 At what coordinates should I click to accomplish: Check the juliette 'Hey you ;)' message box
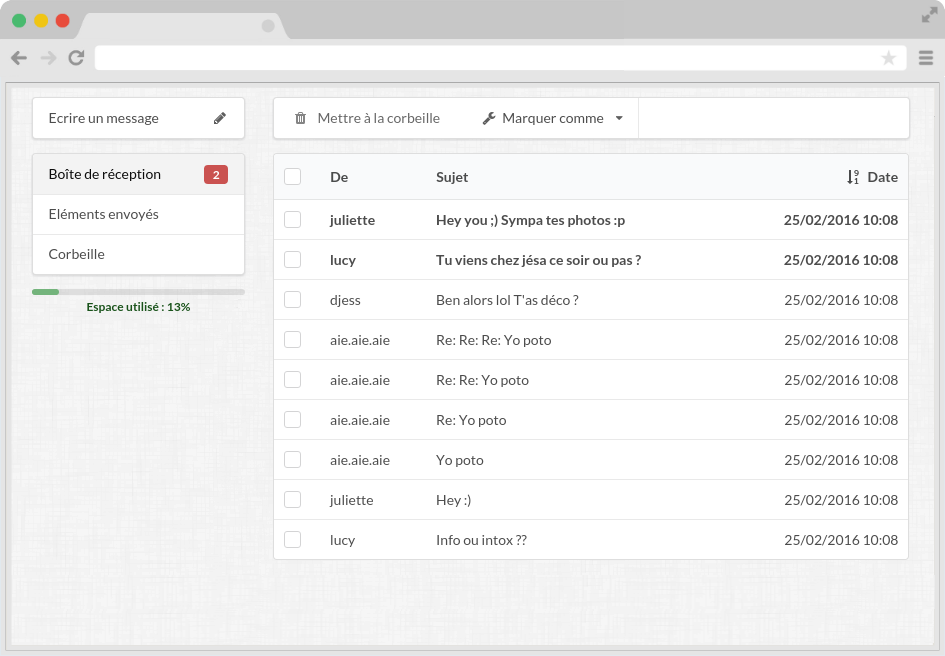292,219
